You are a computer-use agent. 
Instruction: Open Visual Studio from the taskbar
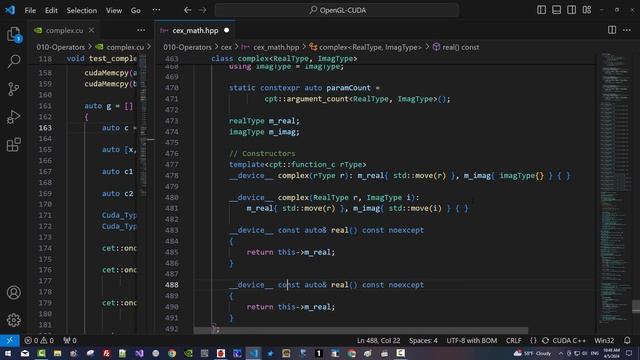click(x=139, y=353)
